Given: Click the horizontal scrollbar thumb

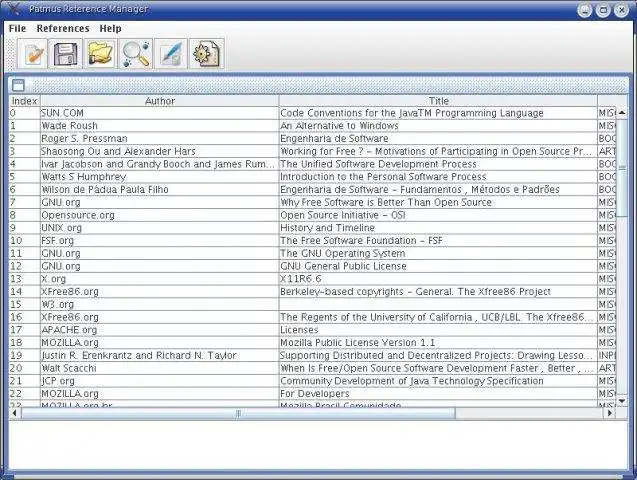Looking at the screenshot, I should pyautogui.click(x=238, y=413).
